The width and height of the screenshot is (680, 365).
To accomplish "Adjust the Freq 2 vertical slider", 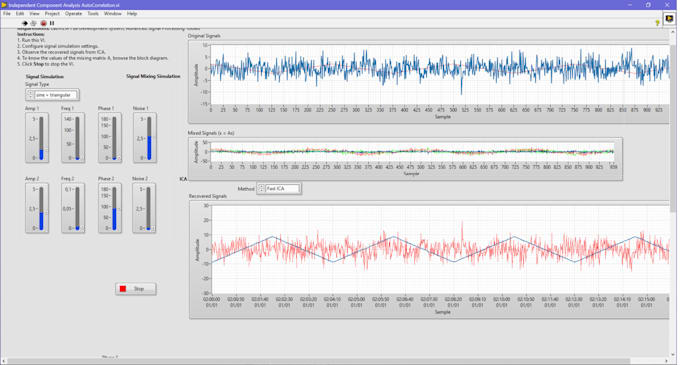I will coord(78,209).
